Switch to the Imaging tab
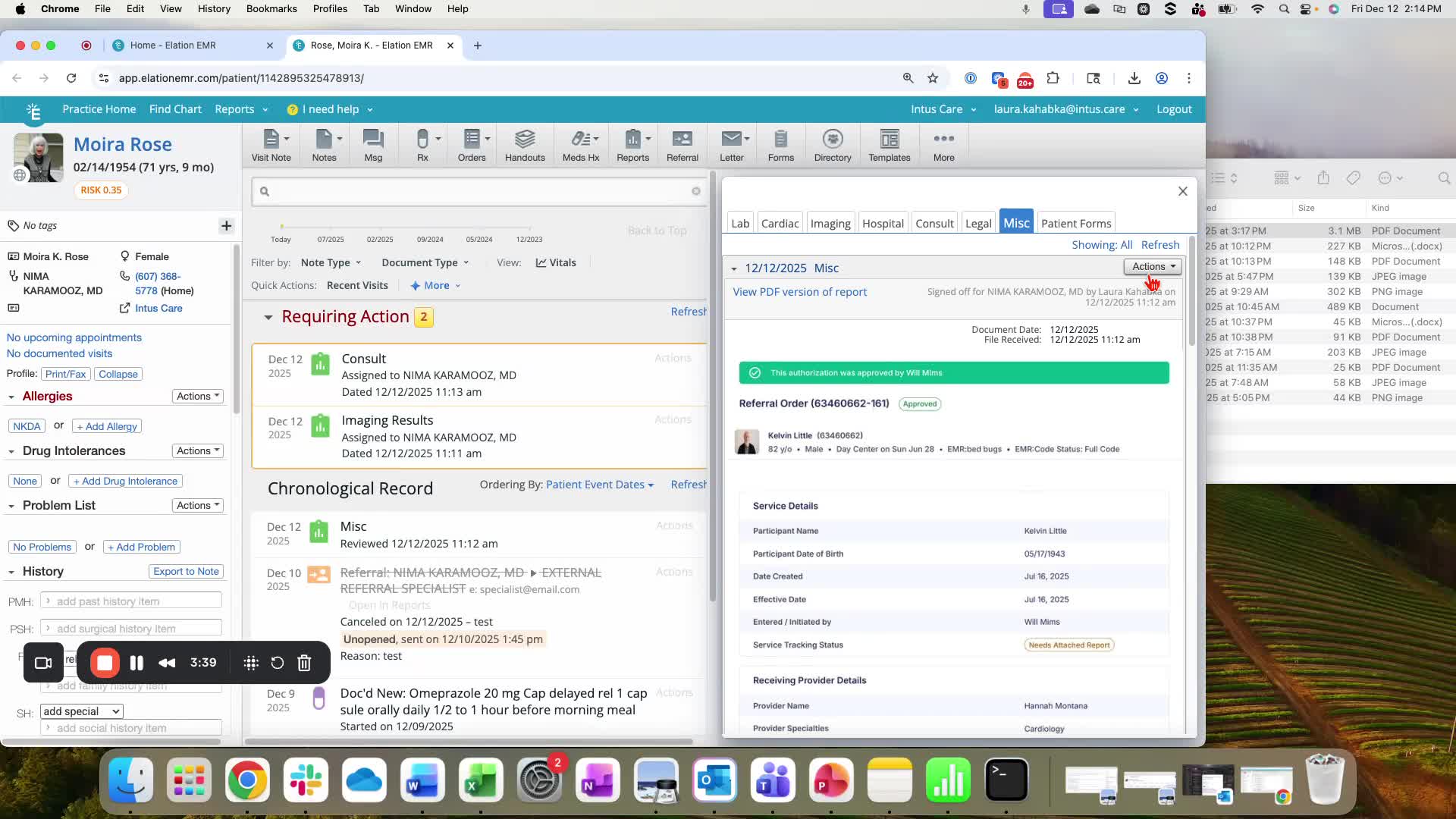1456x819 pixels. 830,223
